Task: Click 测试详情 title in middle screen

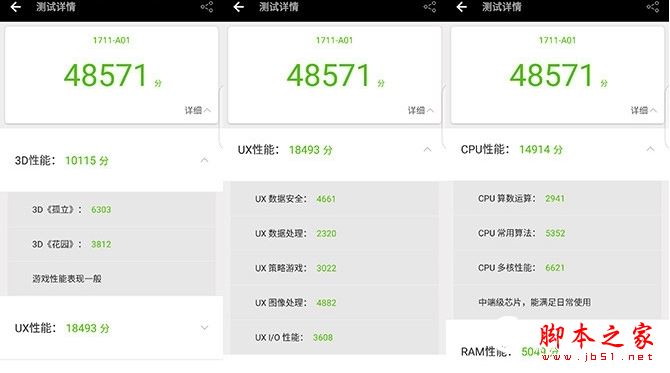Action: coord(279,7)
